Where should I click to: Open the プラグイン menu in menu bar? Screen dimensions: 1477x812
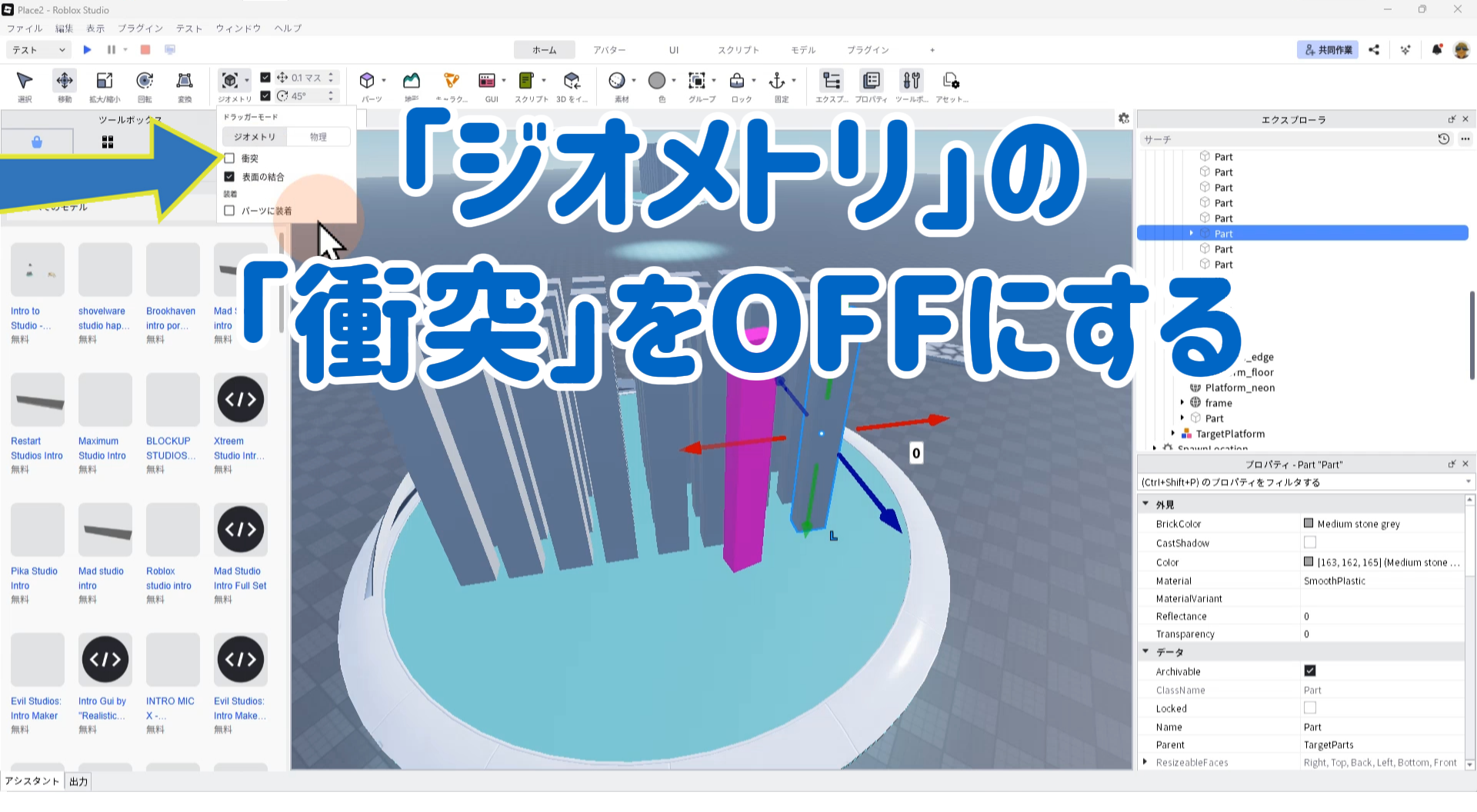(x=140, y=28)
